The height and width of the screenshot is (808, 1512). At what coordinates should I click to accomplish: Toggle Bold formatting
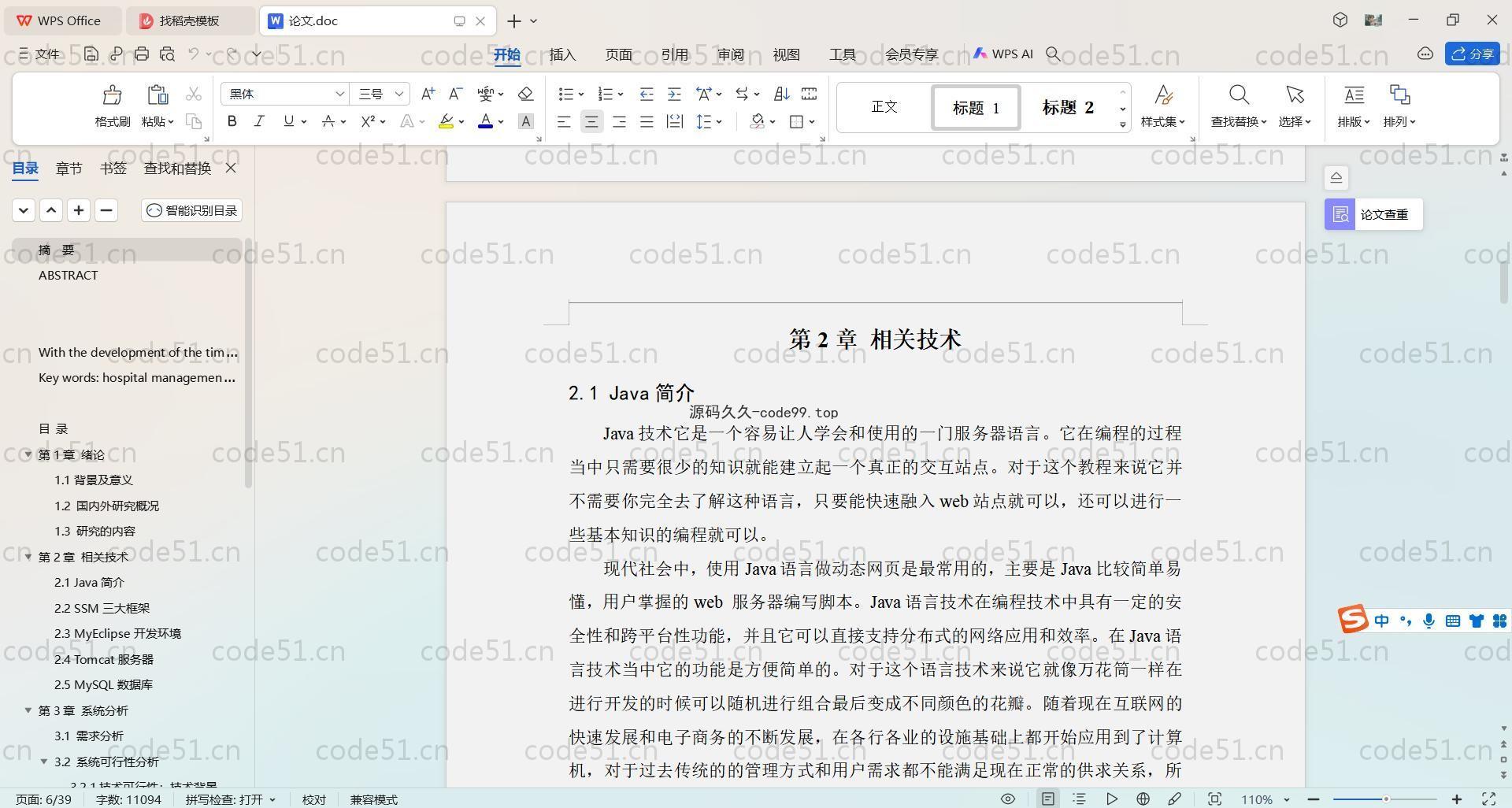[232, 121]
